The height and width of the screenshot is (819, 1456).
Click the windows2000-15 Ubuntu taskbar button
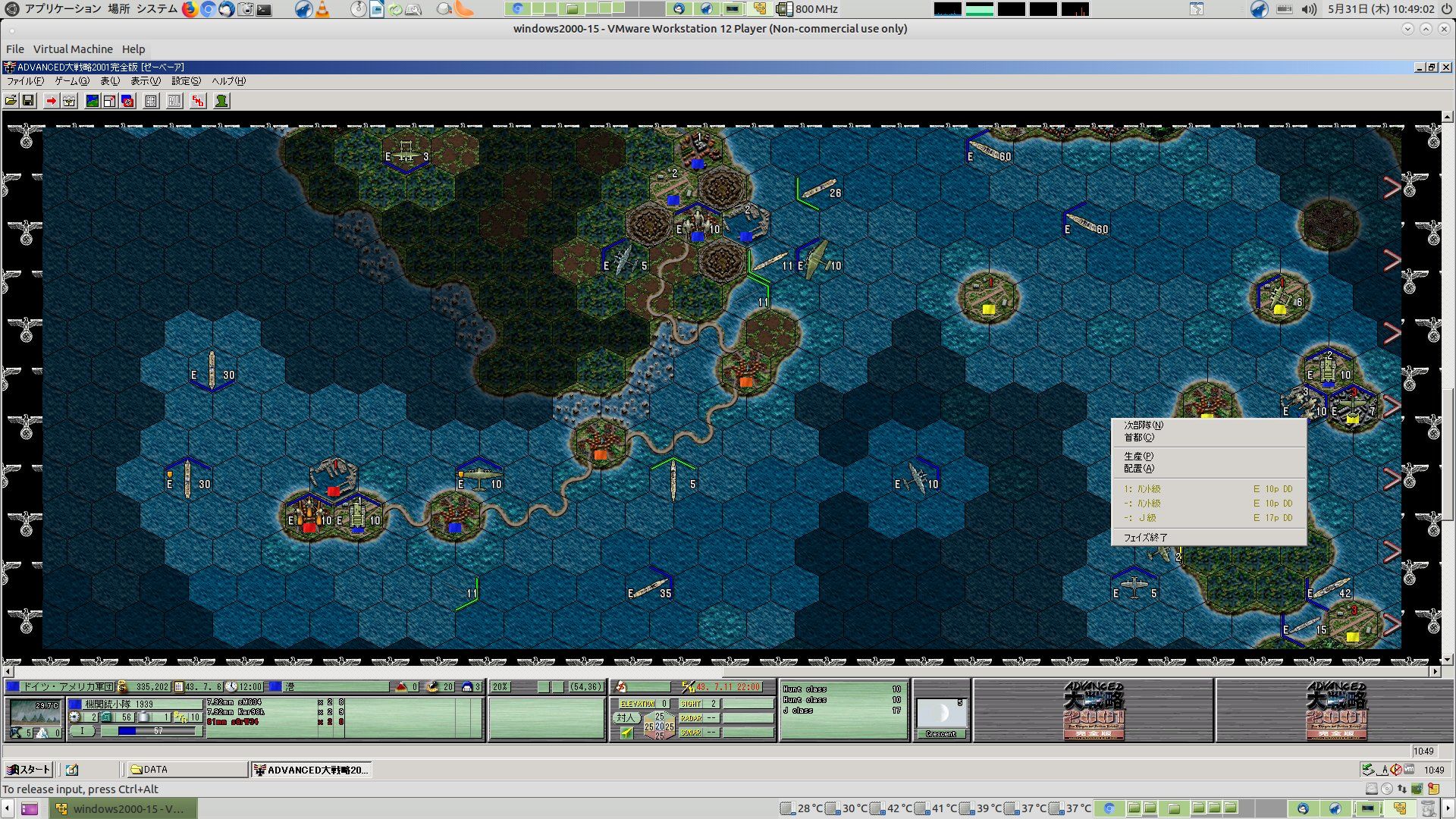pyautogui.click(x=124, y=808)
